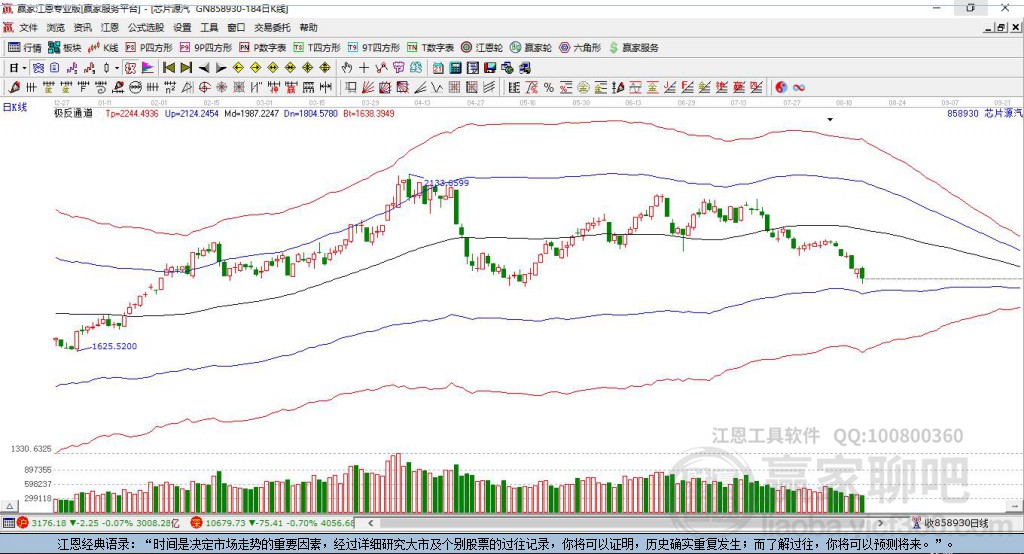
Task: Open the 交易委托 menu
Action: tap(272, 27)
